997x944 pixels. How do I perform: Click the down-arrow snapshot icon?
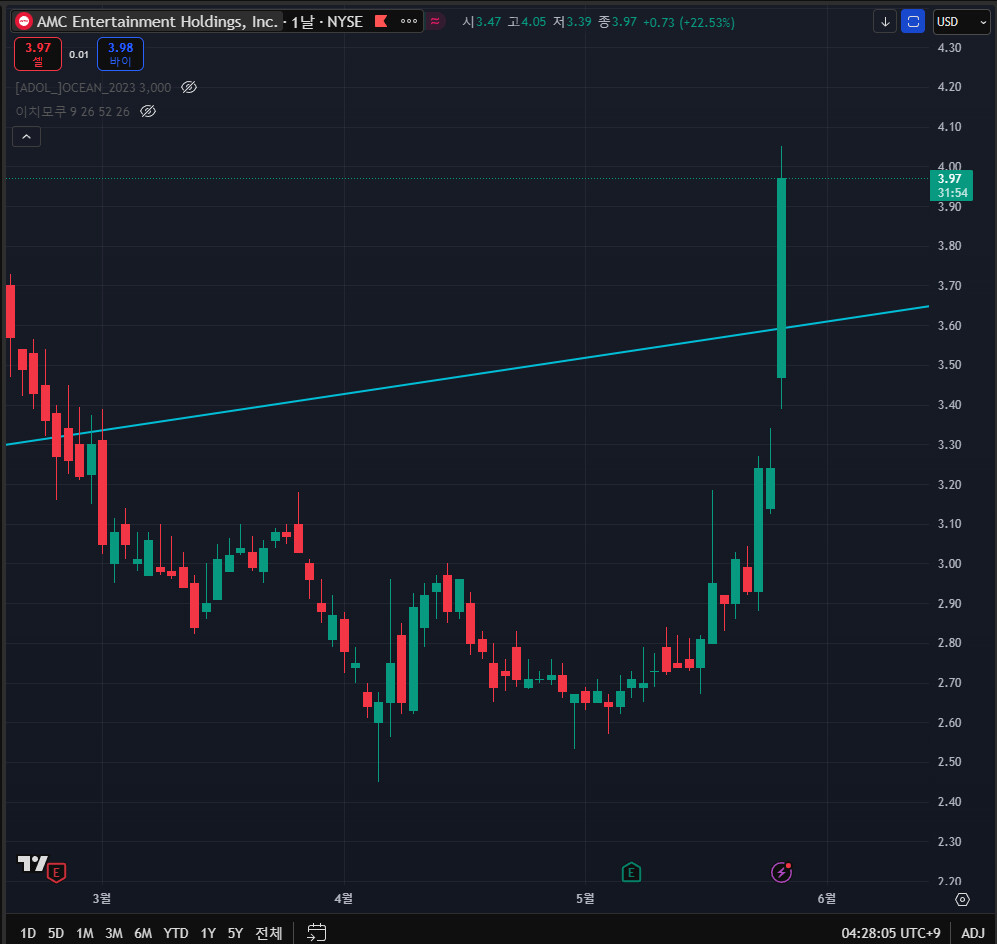(884, 22)
